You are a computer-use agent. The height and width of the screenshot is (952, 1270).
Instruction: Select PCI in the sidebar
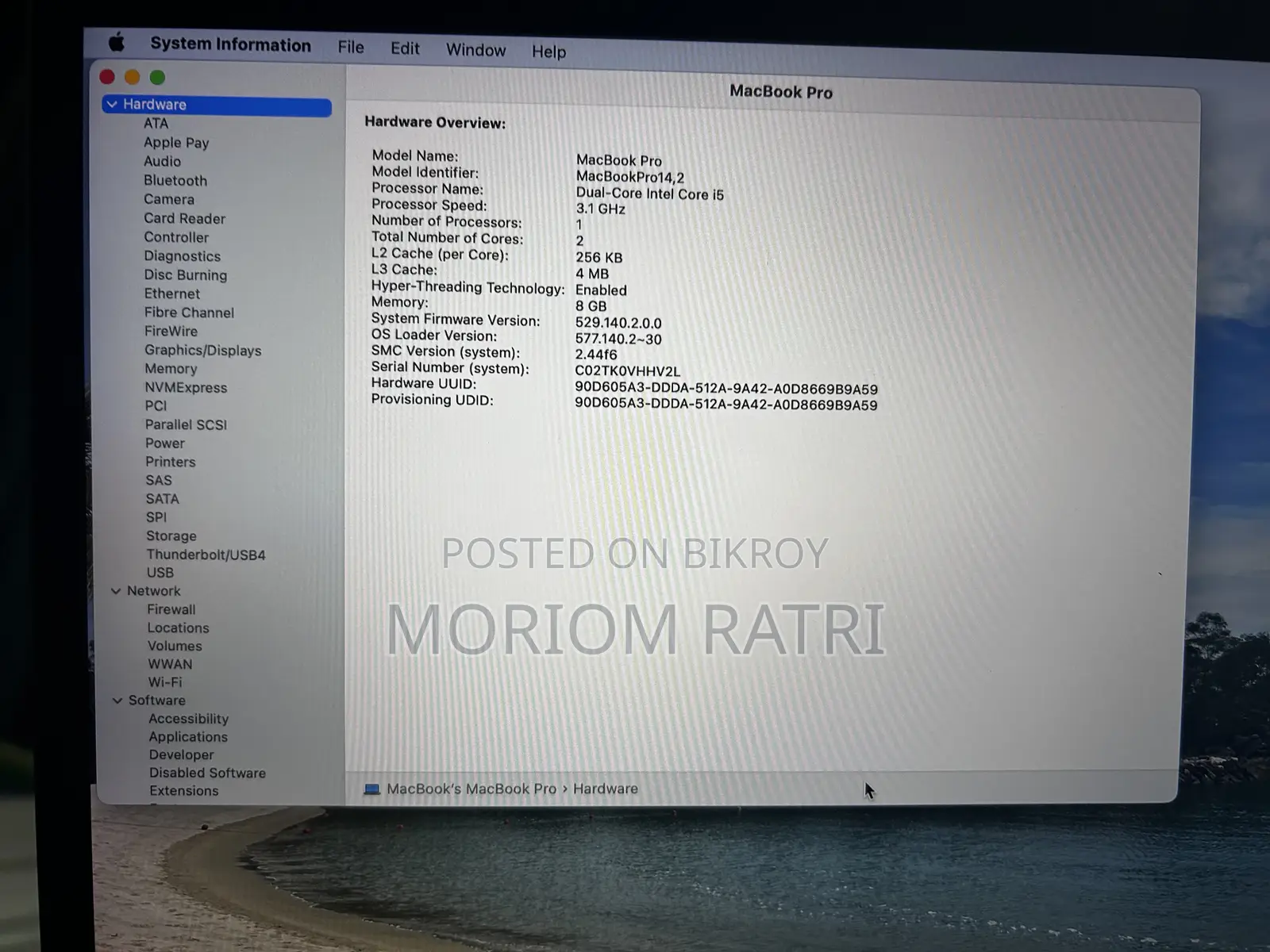(x=156, y=405)
